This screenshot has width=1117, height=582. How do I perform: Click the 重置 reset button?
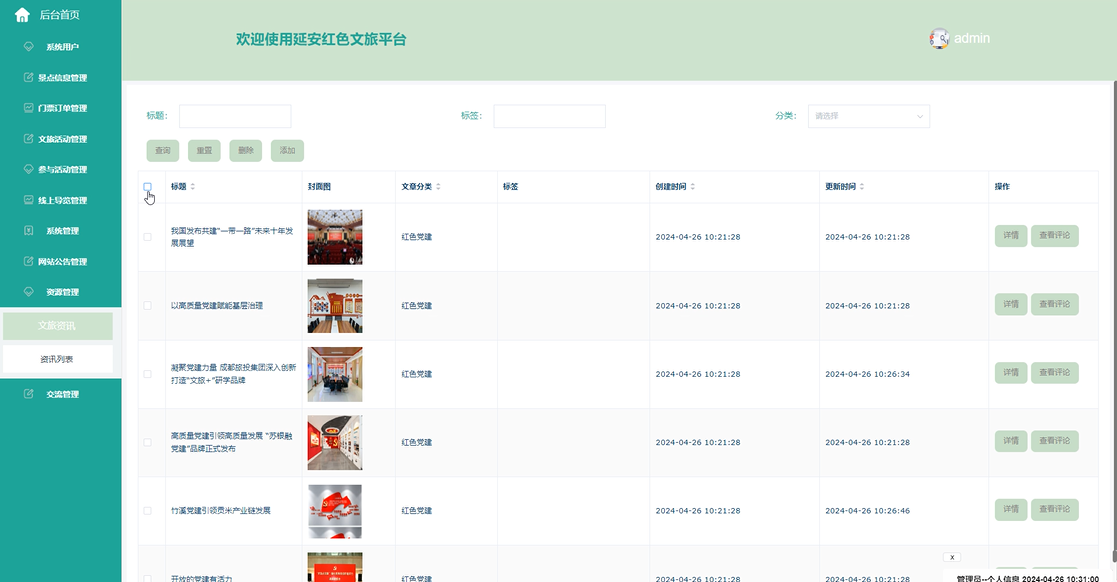point(204,150)
